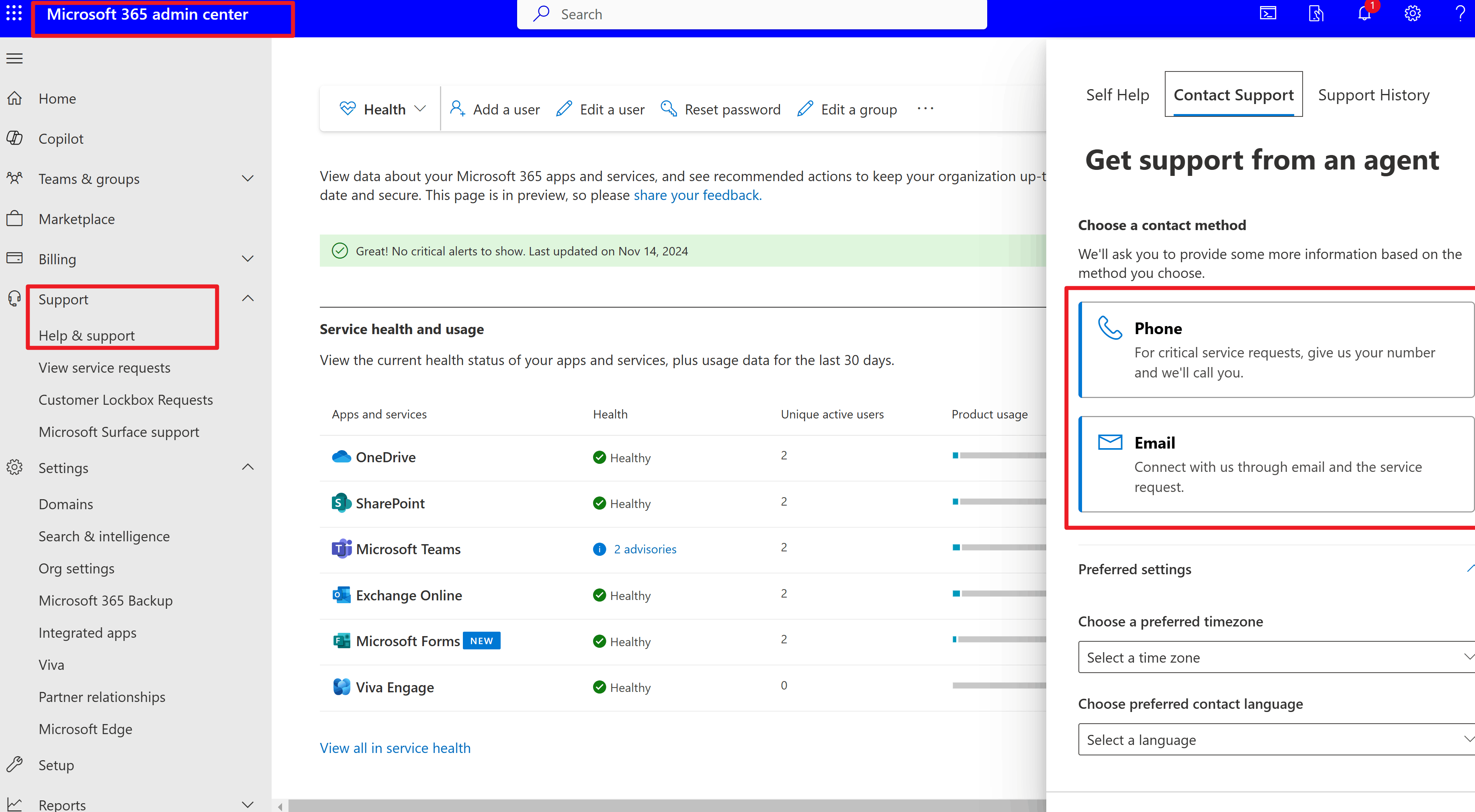Open the Select a time zone dropdown
1475x812 pixels.
tap(1276, 657)
